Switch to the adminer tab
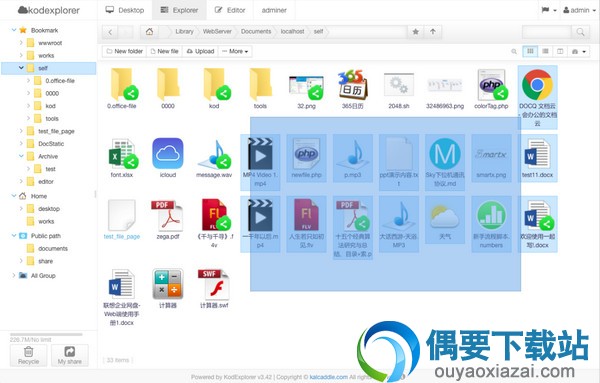The height and width of the screenshot is (383, 600). [x=274, y=10]
